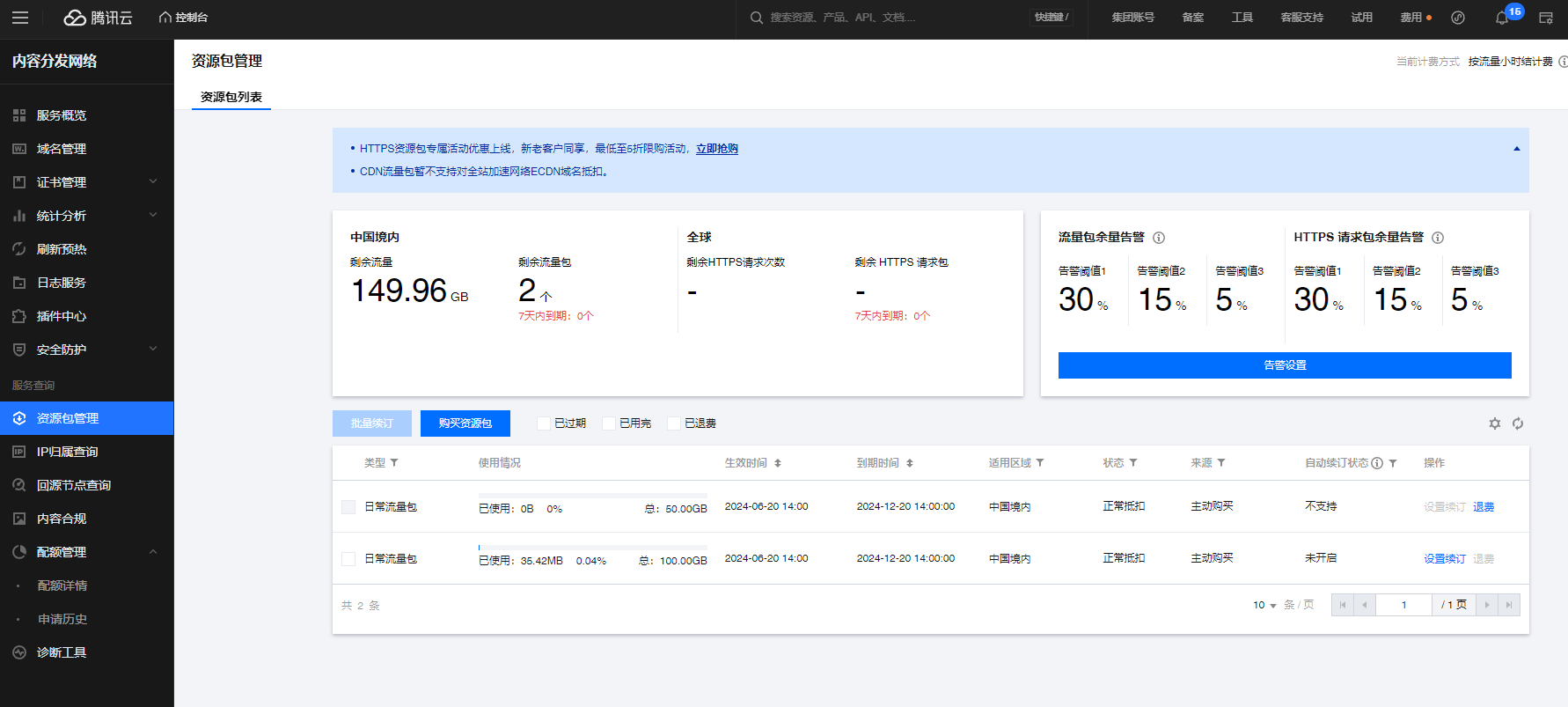Select the 50.00GB 日常流量包 row checkbox
The height and width of the screenshot is (707, 1568).
348,507
